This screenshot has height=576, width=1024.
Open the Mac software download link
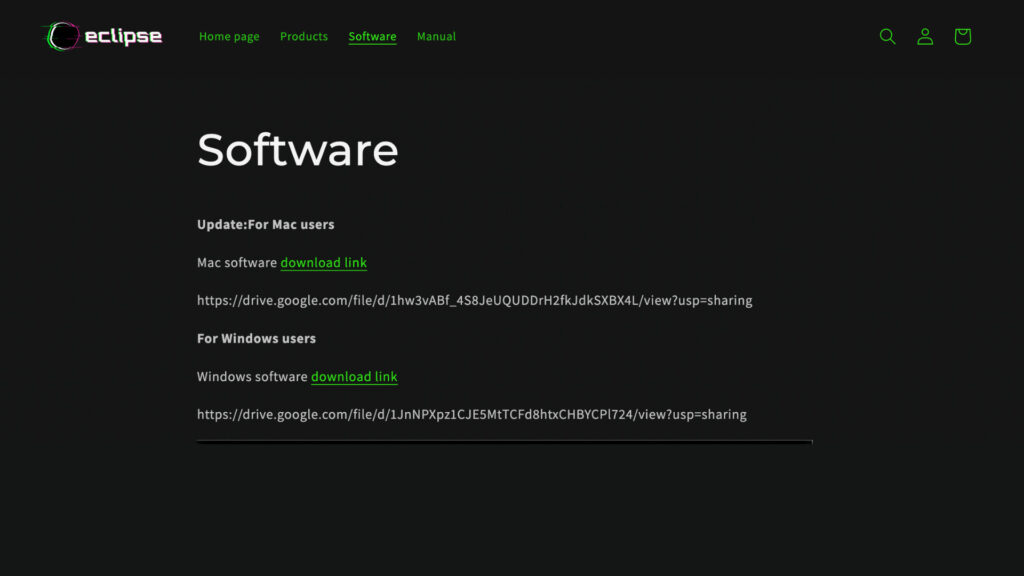tap(323, 263)
